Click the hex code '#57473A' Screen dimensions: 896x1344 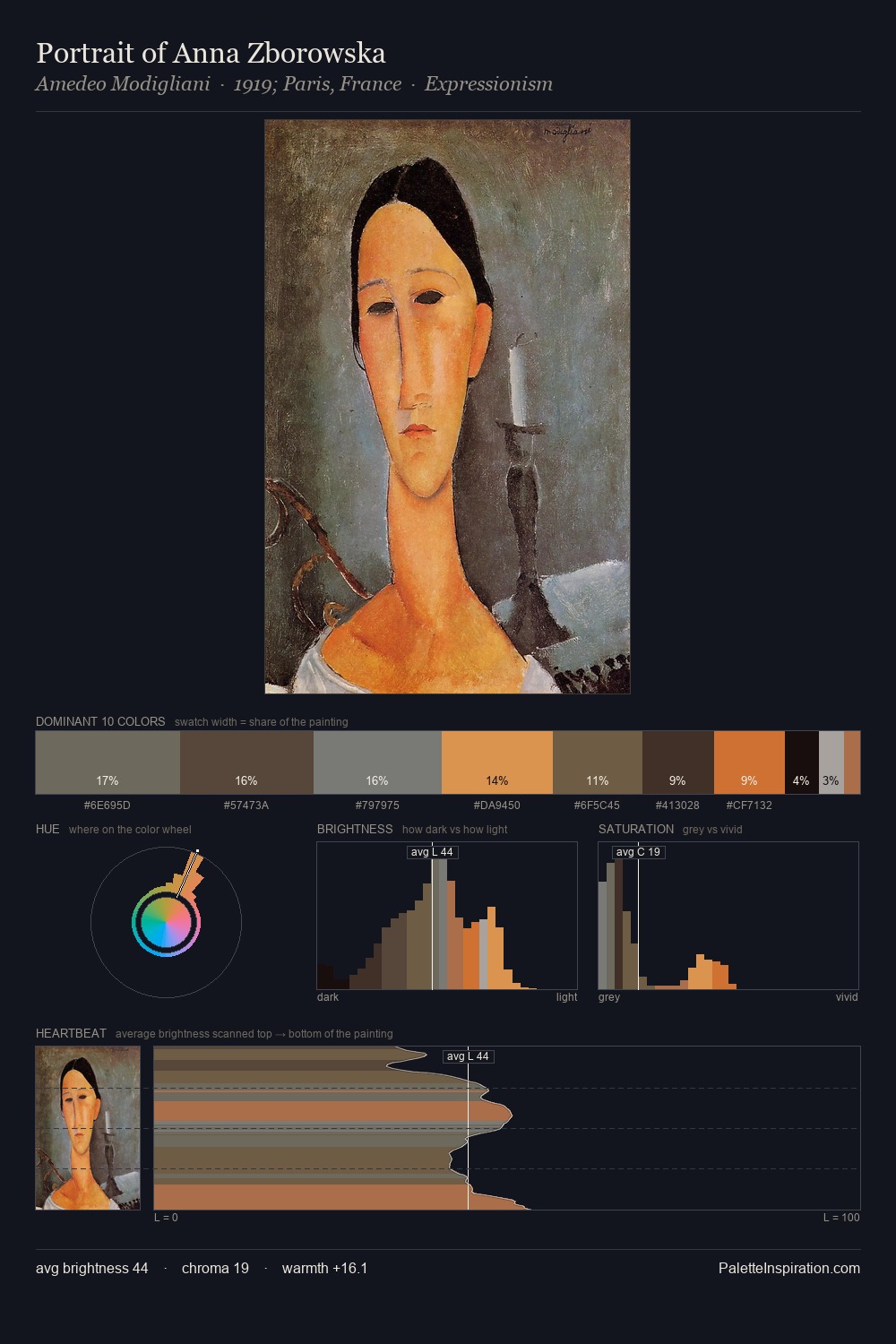tap(246, 805)
